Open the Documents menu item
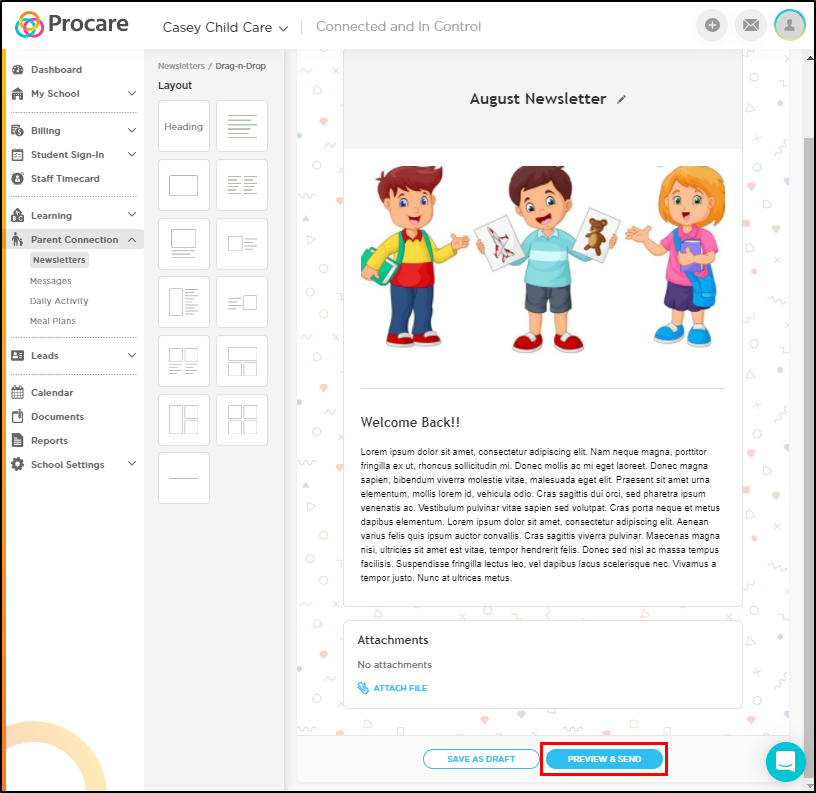 tap(57, 416)
